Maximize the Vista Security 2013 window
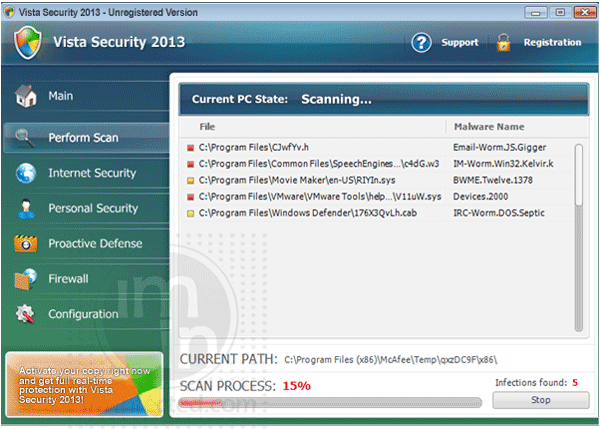 point(560,13)
